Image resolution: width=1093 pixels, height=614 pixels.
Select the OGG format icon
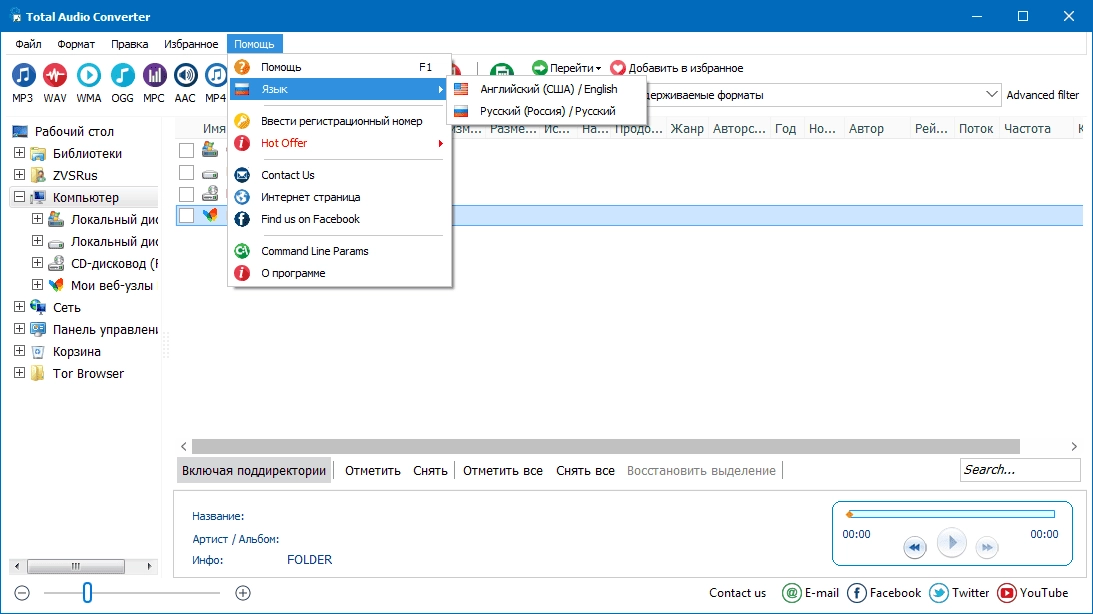pos(122,82)
